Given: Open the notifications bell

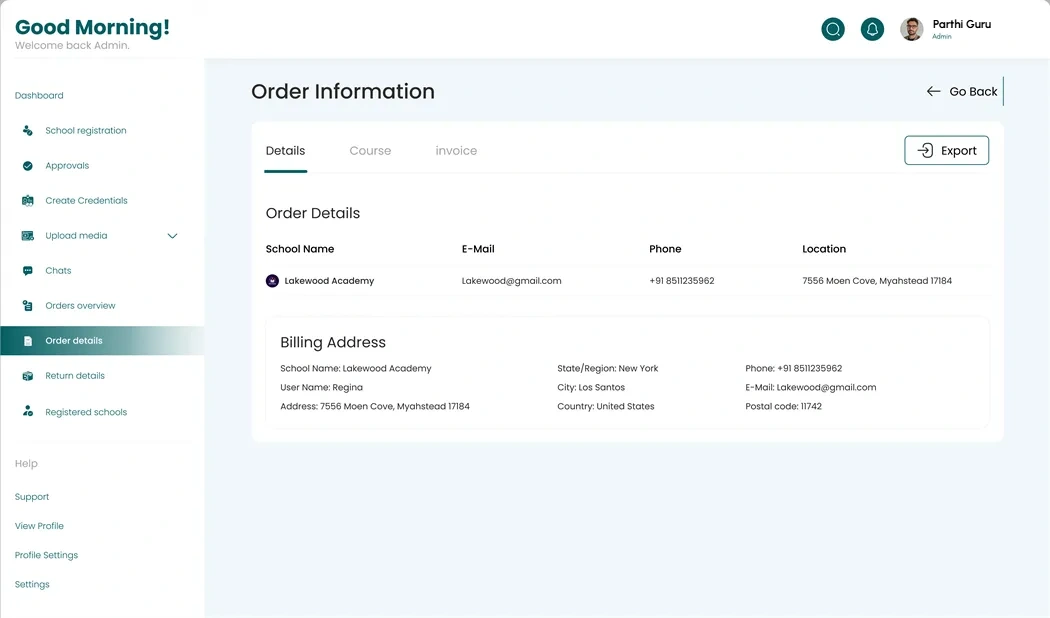Looking at the screenshot, I should [872, 29].
